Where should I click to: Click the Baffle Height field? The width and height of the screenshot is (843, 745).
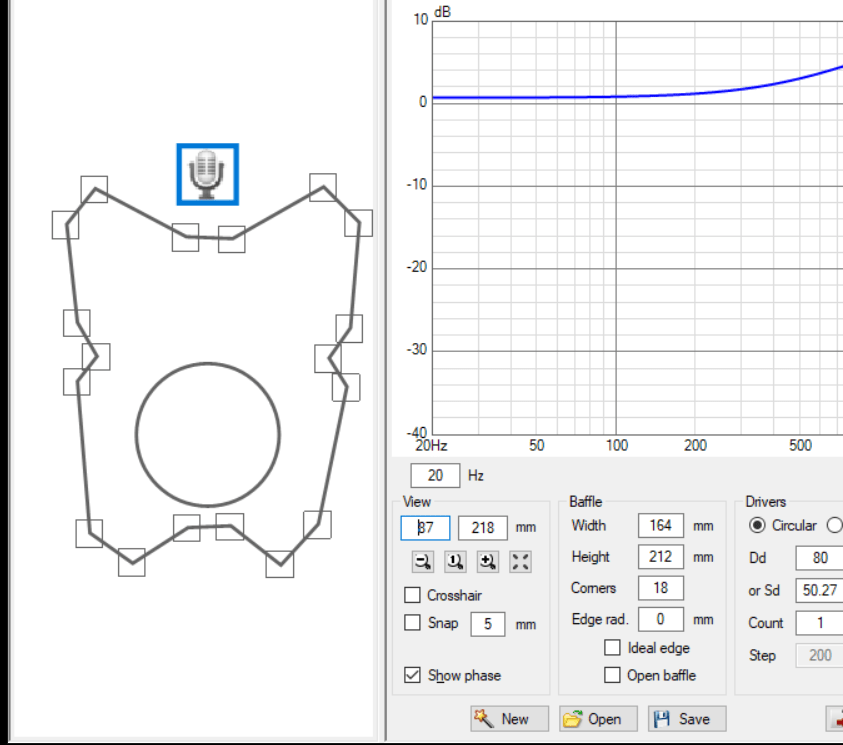(661, 556)
